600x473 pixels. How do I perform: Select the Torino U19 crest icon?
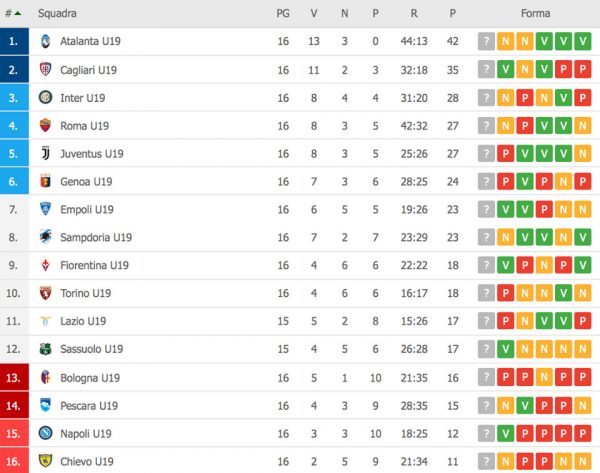(x=45, y=294)
